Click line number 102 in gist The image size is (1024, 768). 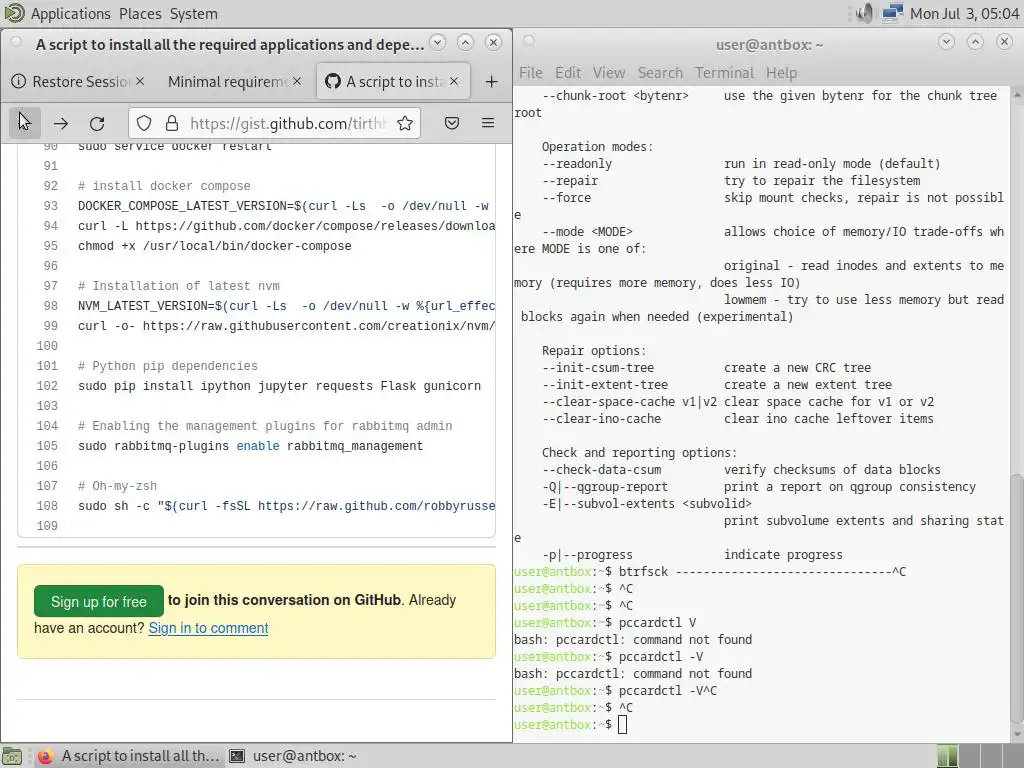(x=48, y=386)
